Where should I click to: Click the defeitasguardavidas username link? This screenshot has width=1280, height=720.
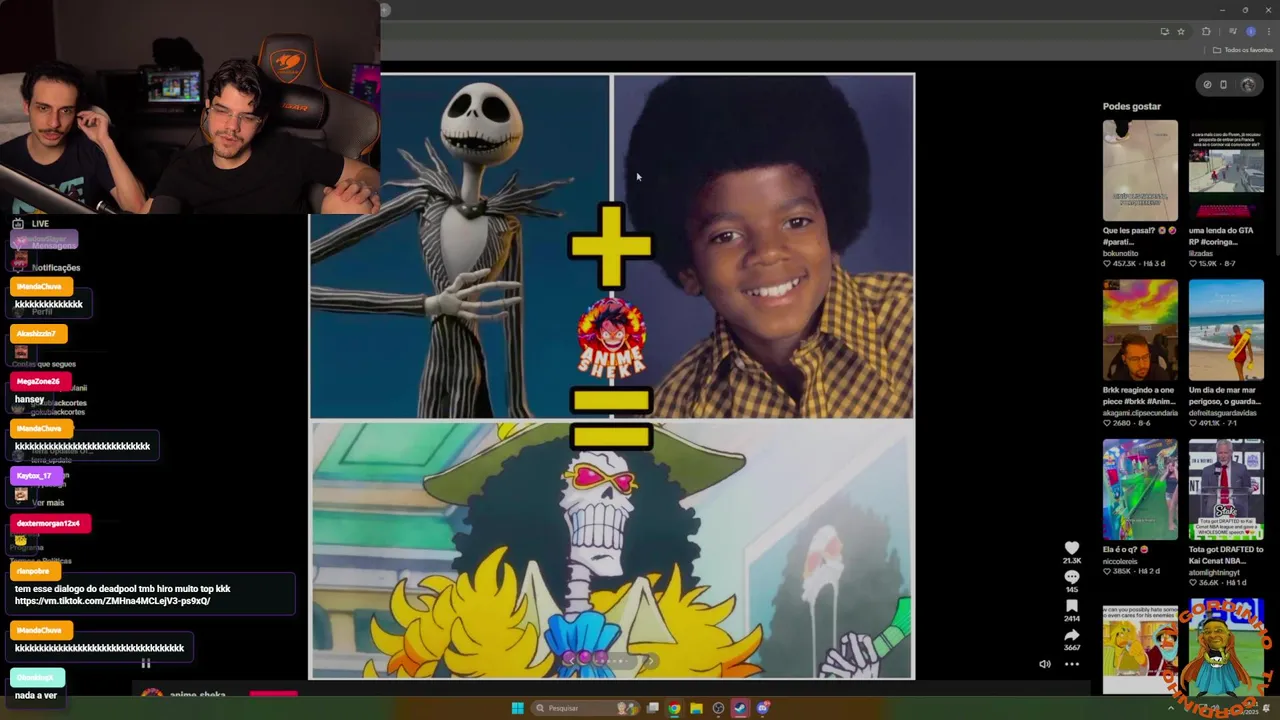(1225, 412)
